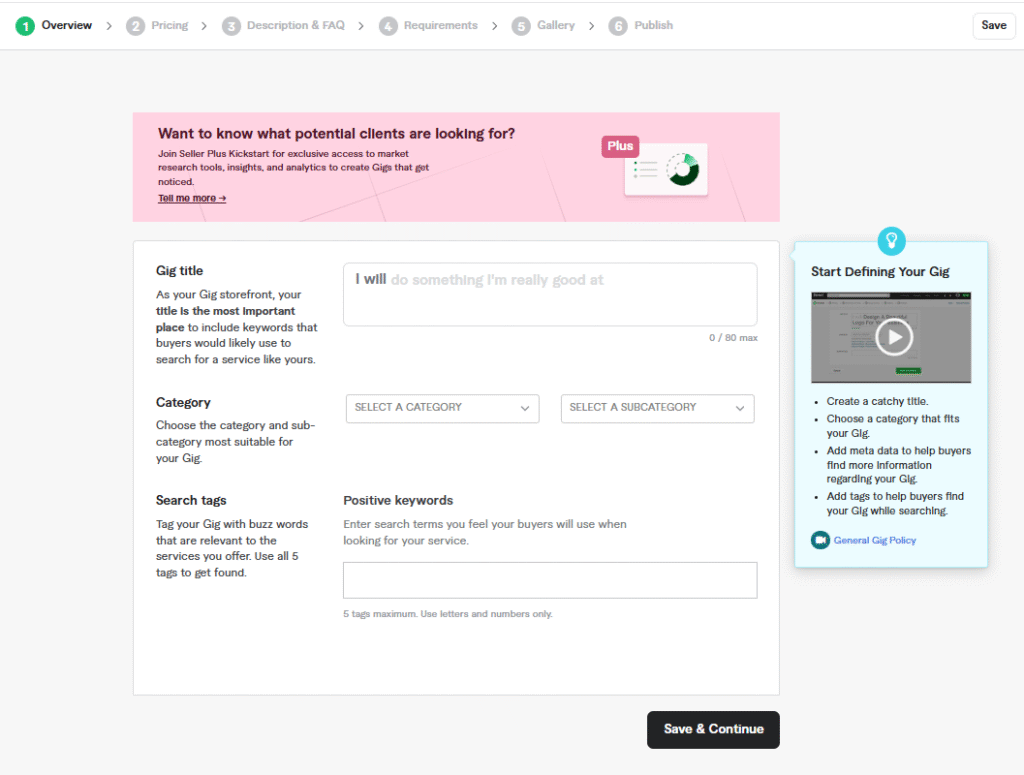Click the step 1 Overview number circle
The height and width of the screenshot is (775, 1024).
[x=25, y=26]
